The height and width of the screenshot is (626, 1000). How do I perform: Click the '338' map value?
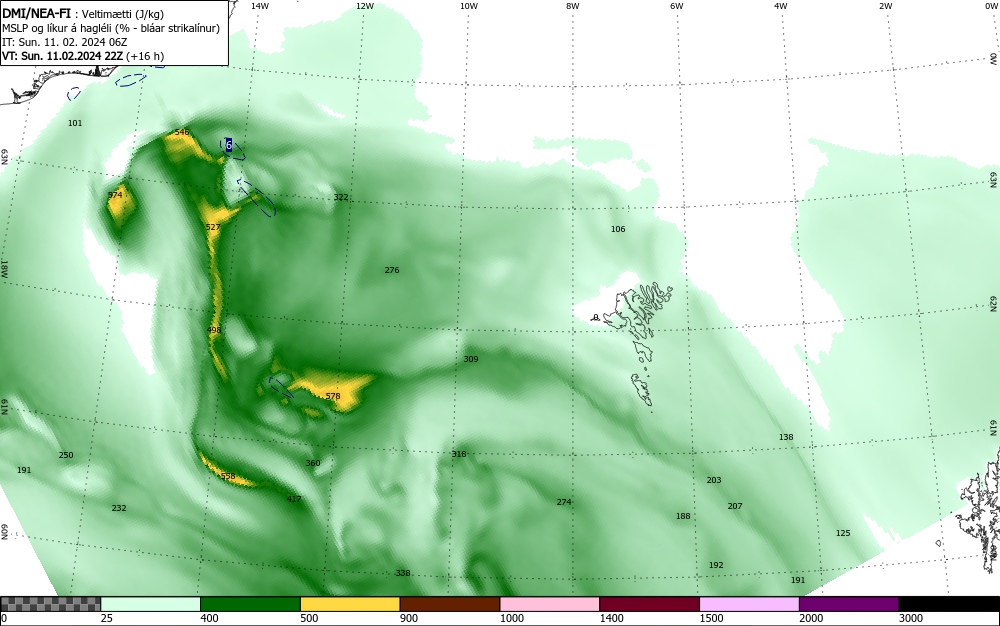click(402, 573)
